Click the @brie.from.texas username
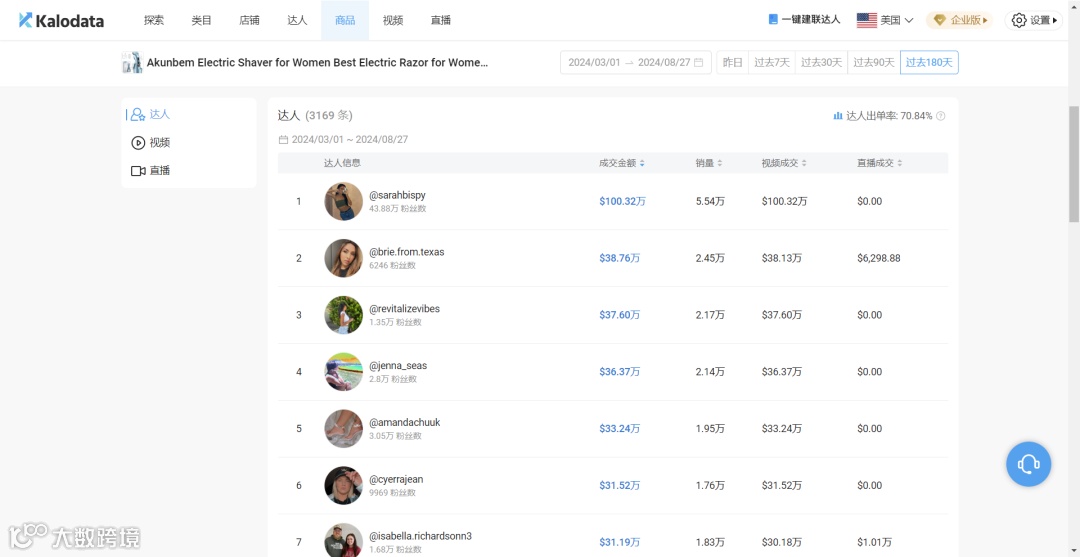 tap(407, 252)
